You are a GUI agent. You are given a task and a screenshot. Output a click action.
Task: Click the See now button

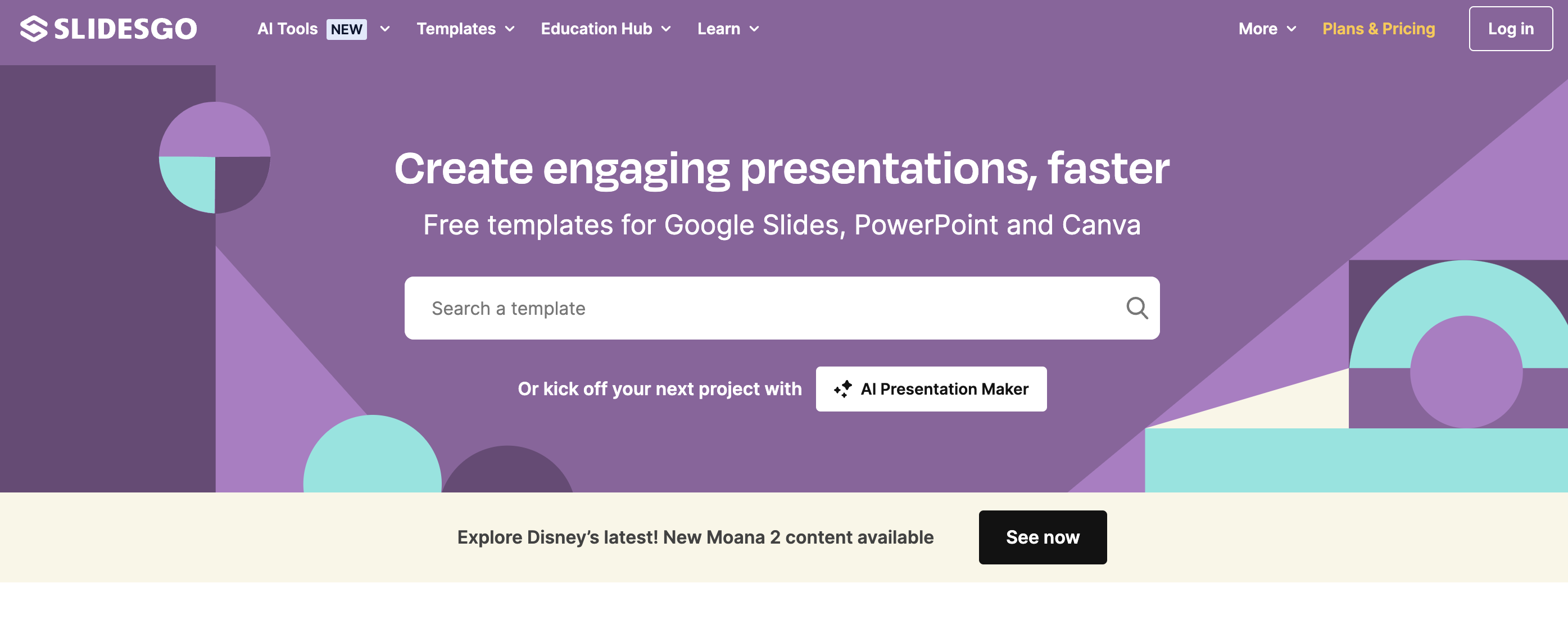pos(1043,537)
